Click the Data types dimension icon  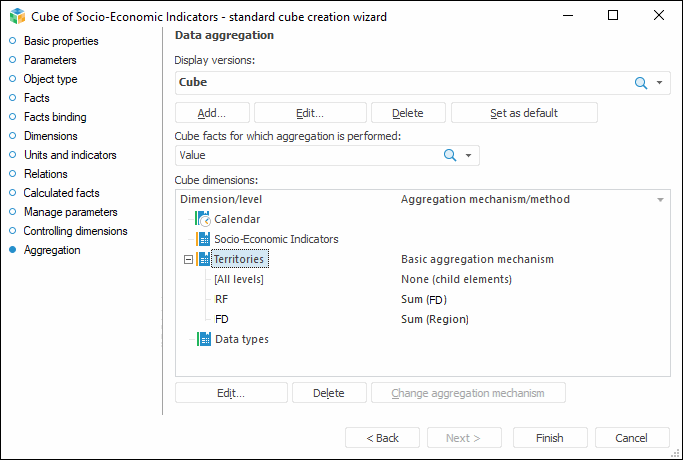coord(204,339)
